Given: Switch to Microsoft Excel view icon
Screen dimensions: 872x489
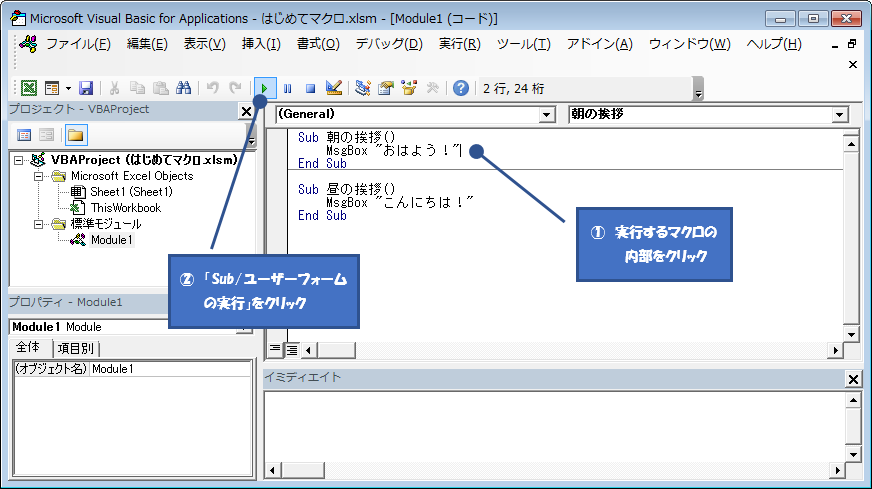Looking at the screenshot, I should pos(28,88).
